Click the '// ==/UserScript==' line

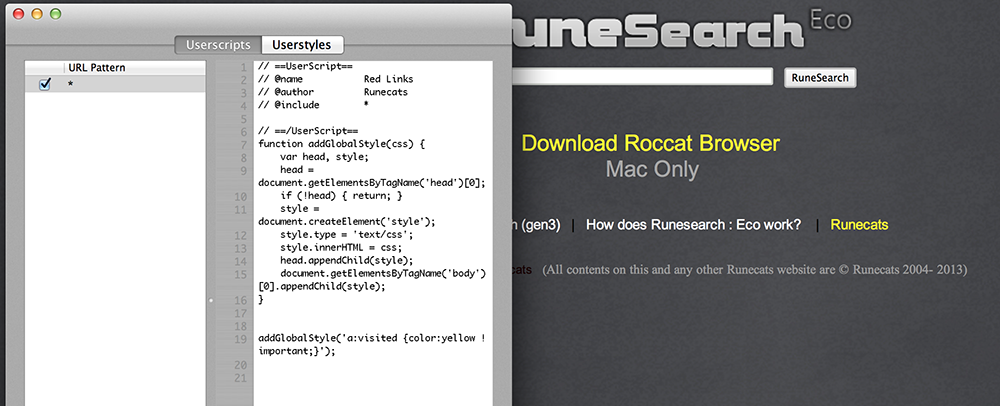coord(308,131)
